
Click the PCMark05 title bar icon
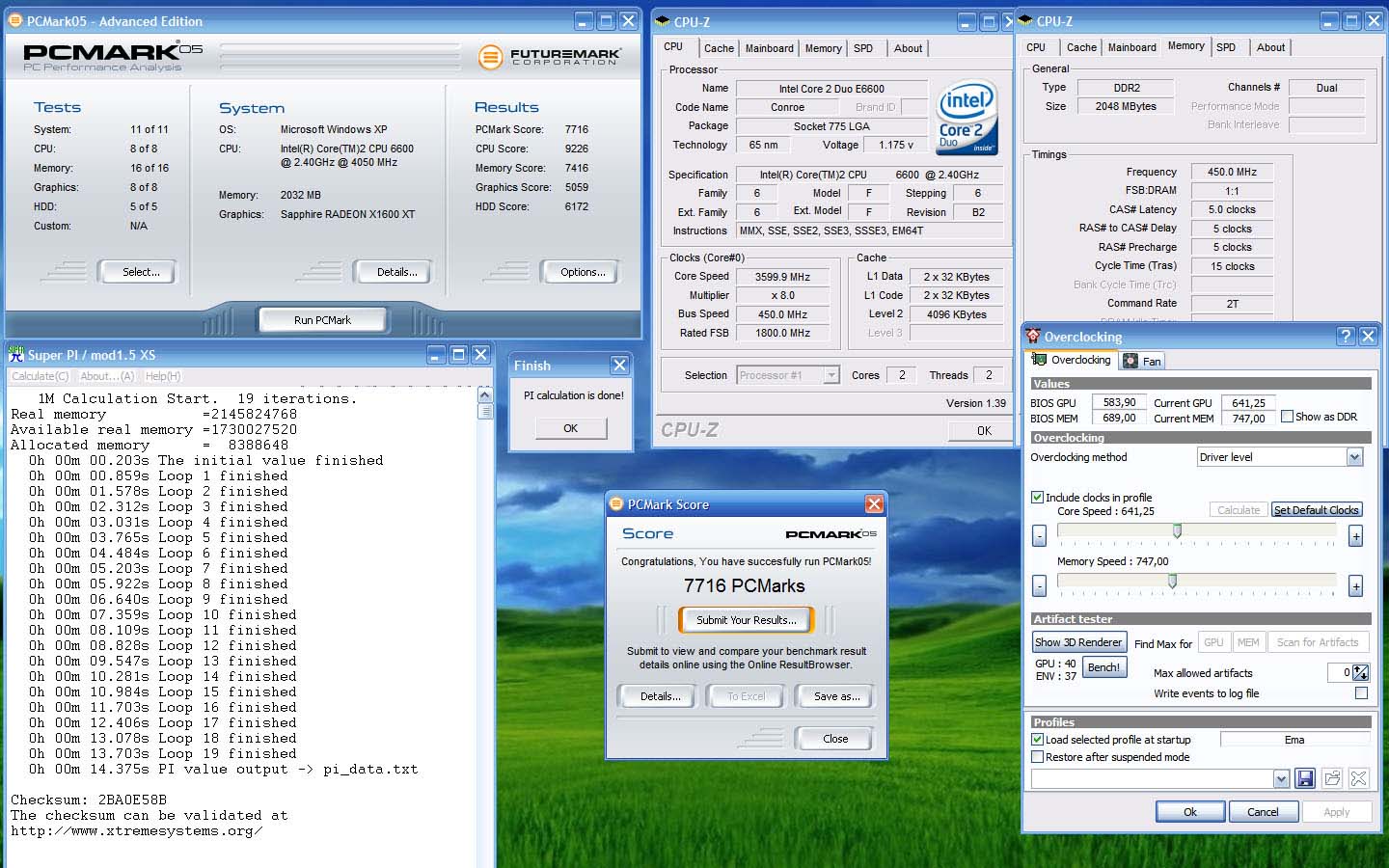[x=14, y=20]
